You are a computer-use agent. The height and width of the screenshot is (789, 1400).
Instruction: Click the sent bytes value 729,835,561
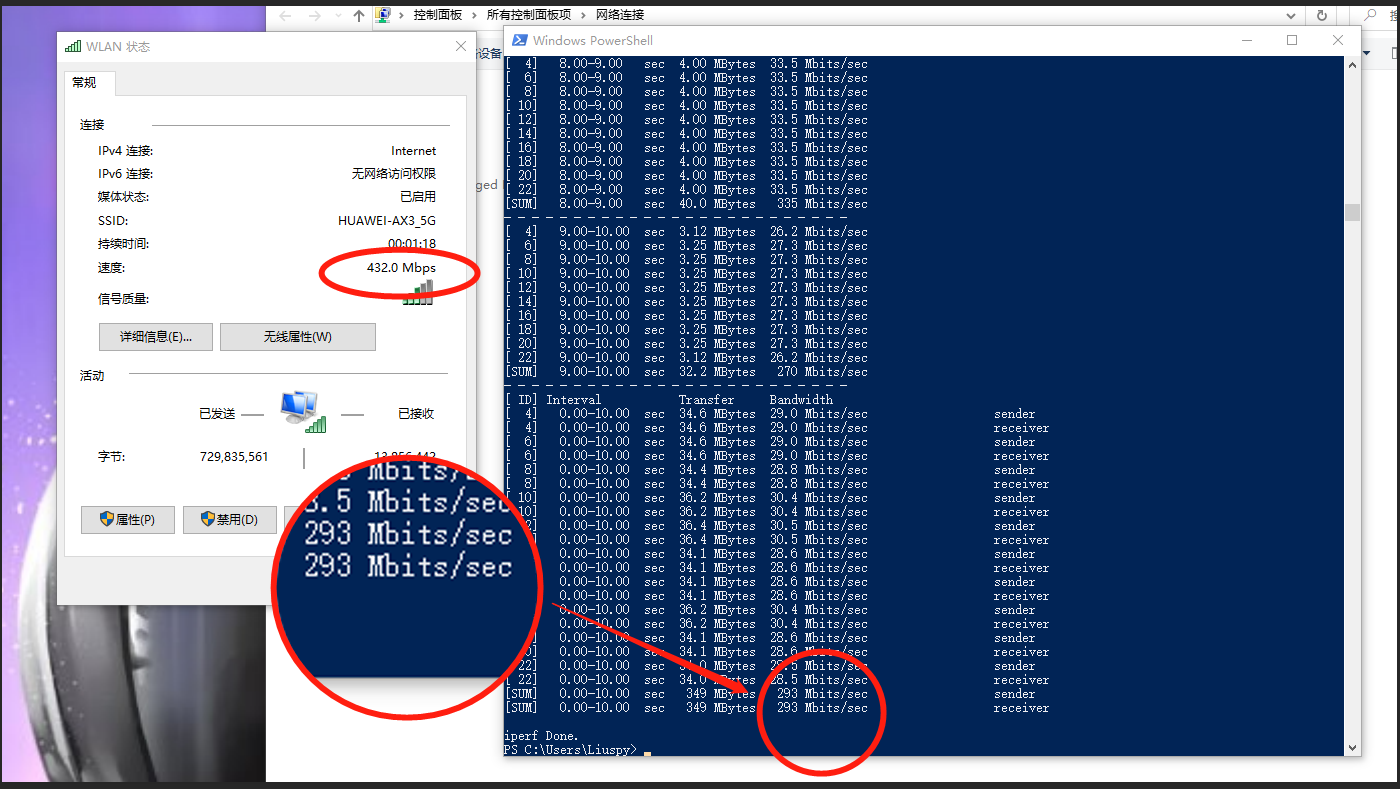[x=234, y=457]
